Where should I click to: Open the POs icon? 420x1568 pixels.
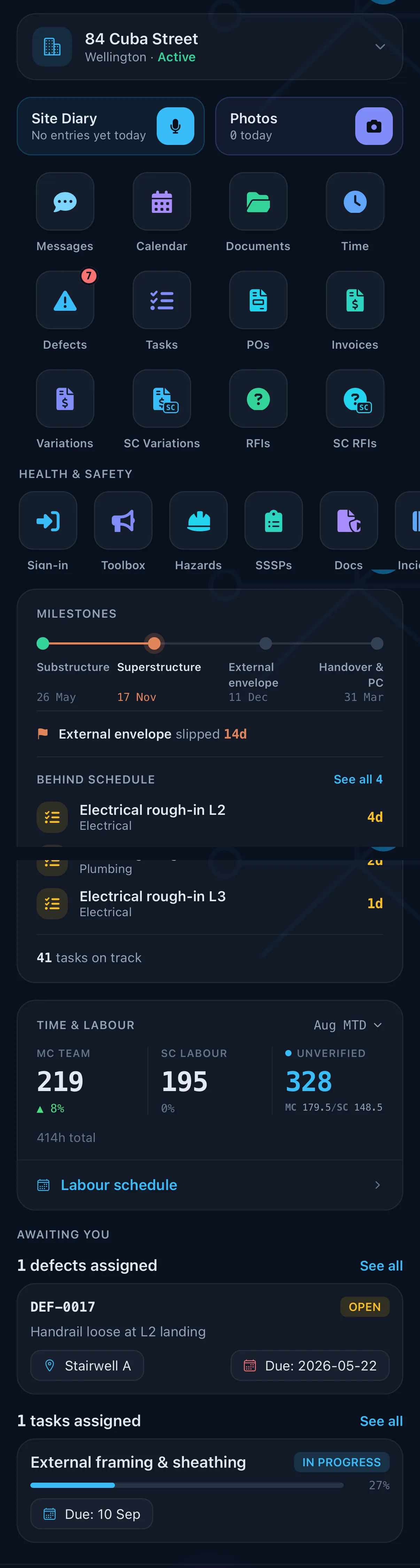258,300
